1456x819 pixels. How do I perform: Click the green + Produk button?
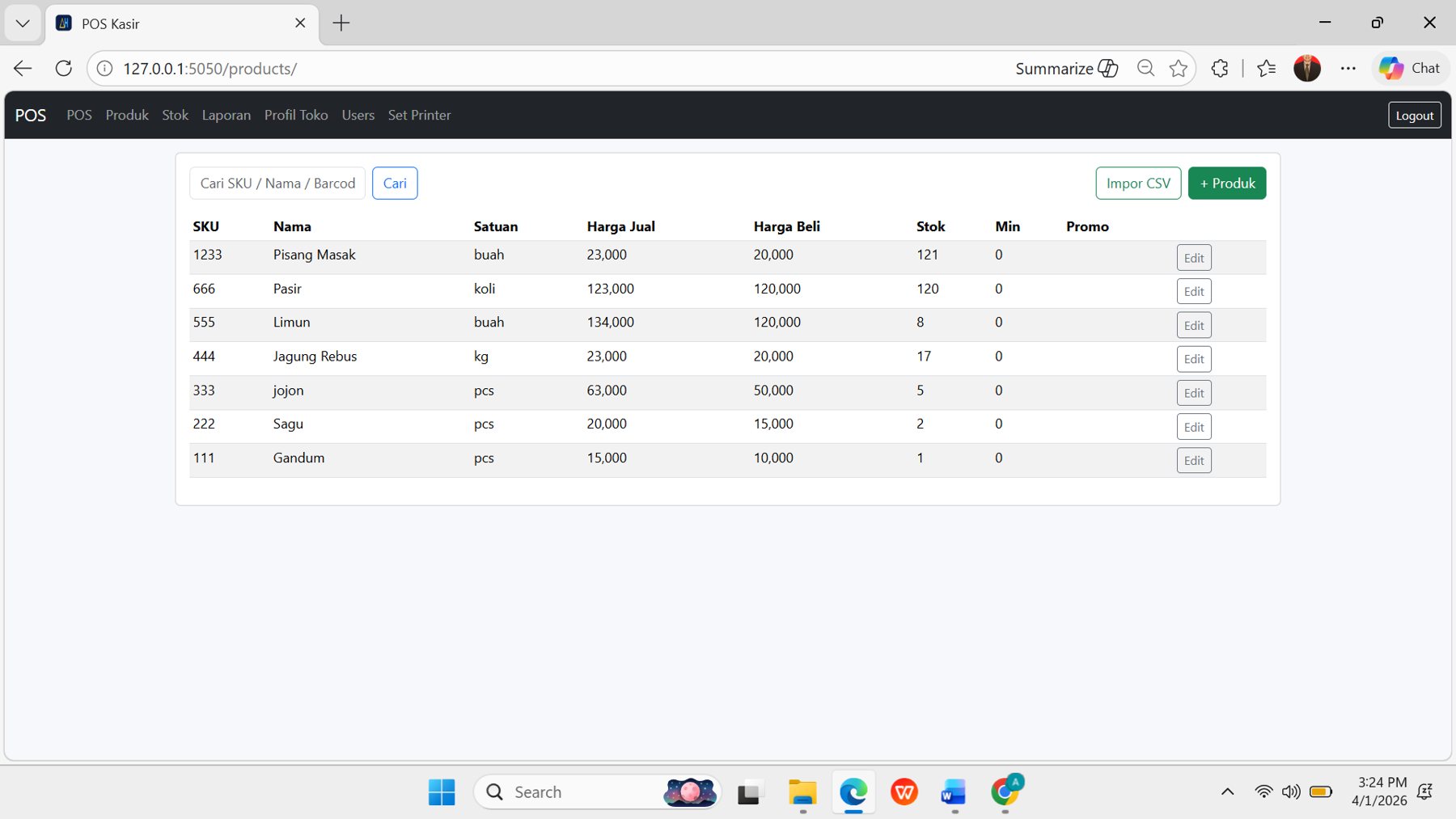[x=1226, y=183]
